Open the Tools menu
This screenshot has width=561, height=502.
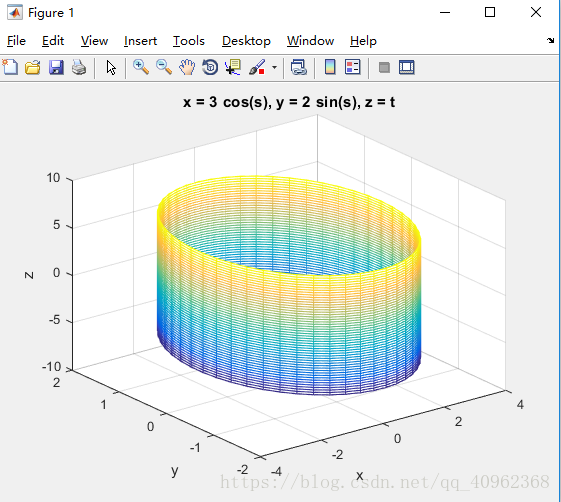189,41
